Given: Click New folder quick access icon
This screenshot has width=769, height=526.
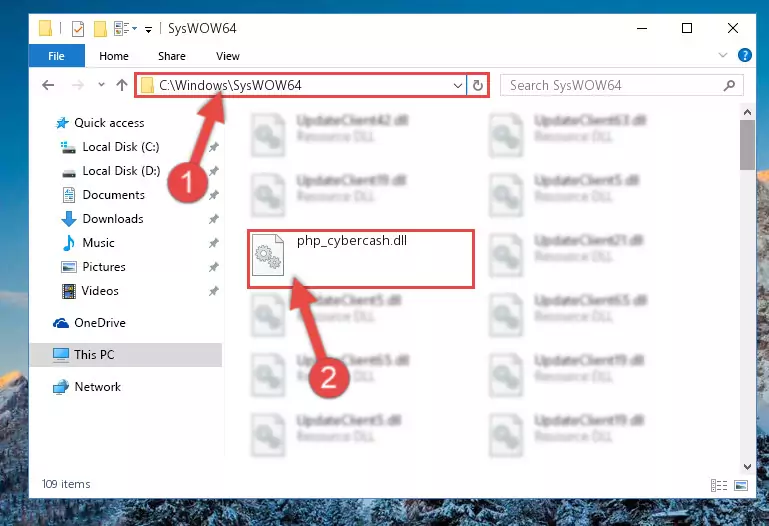Looking at the screenshot, I should (x=100, y=29).
